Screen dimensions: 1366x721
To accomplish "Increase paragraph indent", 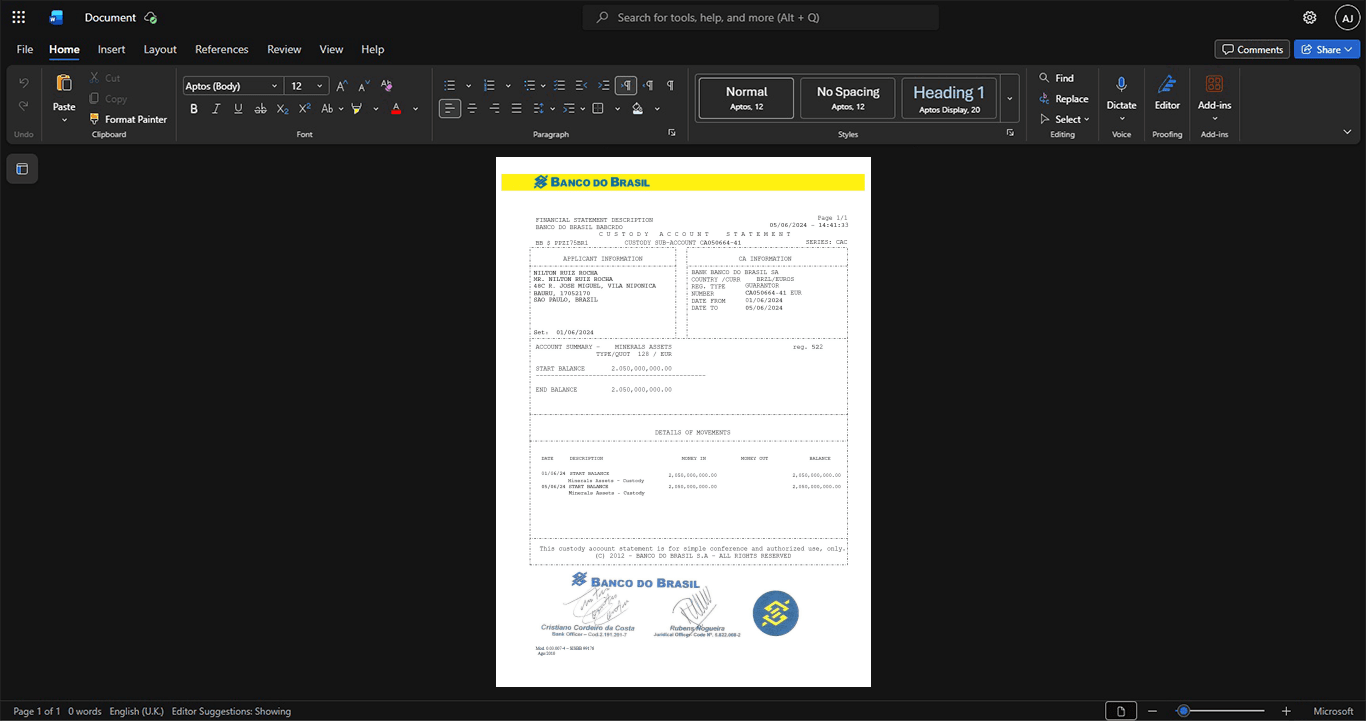I will click(x=604, y=85).
